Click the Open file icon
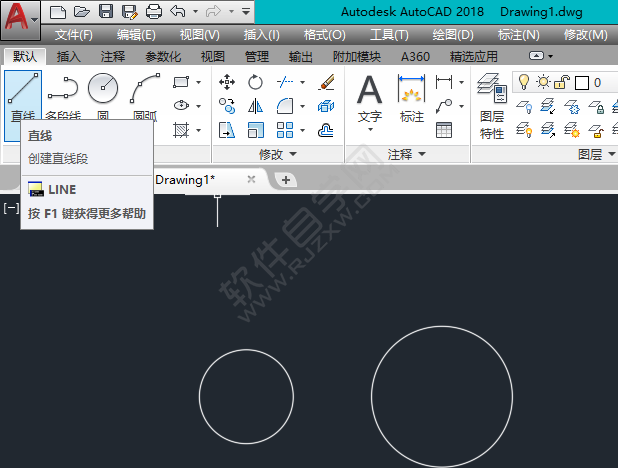The width and height of the screenshot is (618, 468). [82, 12]
